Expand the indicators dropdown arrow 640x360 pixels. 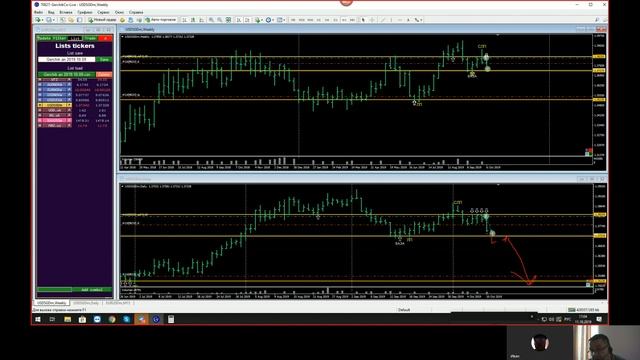coord(262,20)
